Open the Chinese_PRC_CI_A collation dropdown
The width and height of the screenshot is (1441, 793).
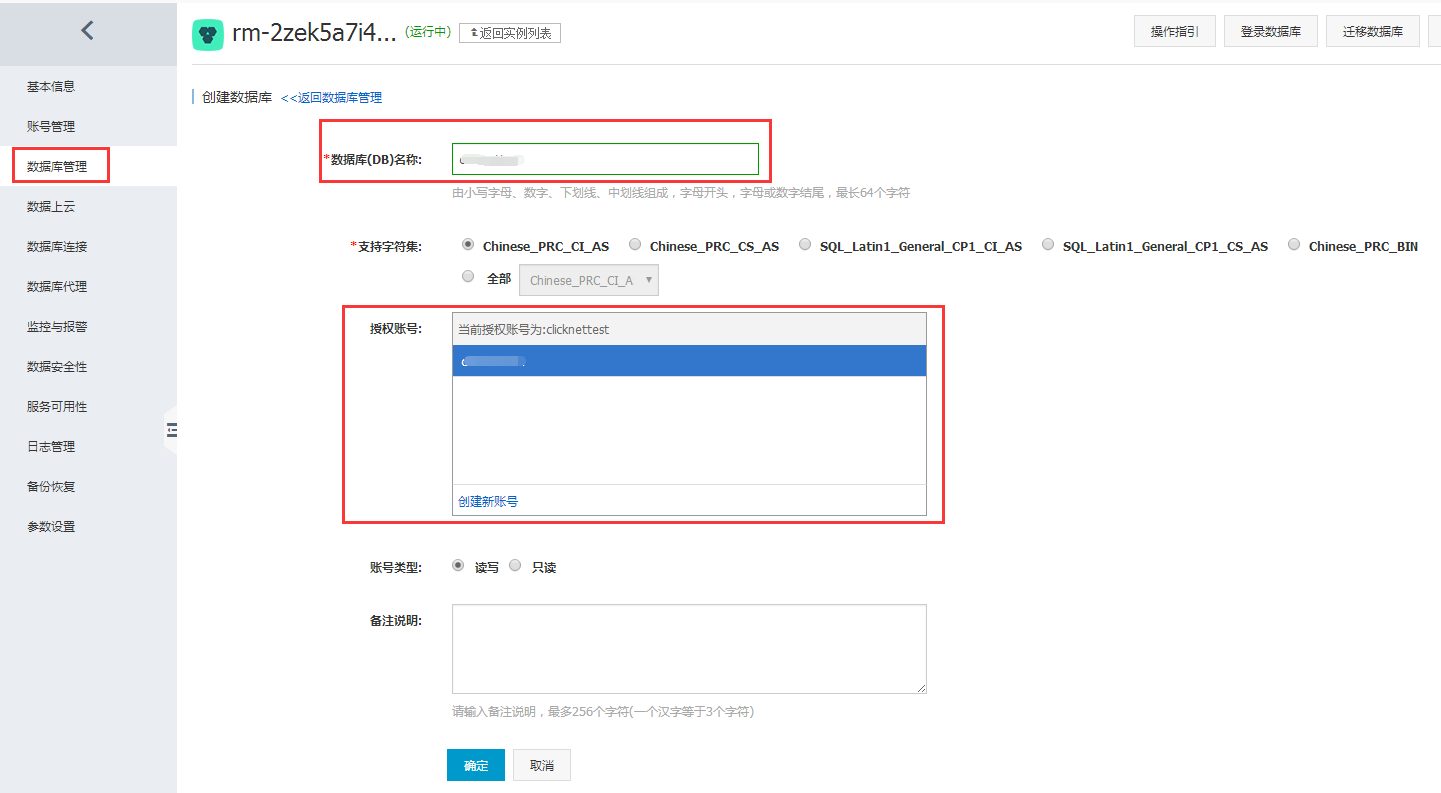tap(588, 281)
